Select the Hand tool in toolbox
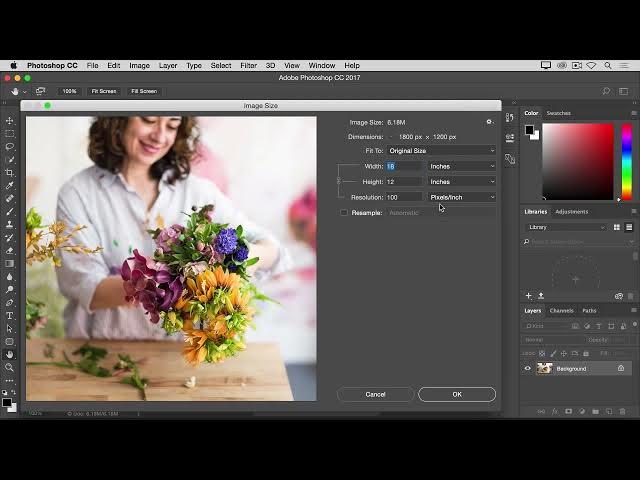Screen dimensions: 640x480 tap(10, 354)
